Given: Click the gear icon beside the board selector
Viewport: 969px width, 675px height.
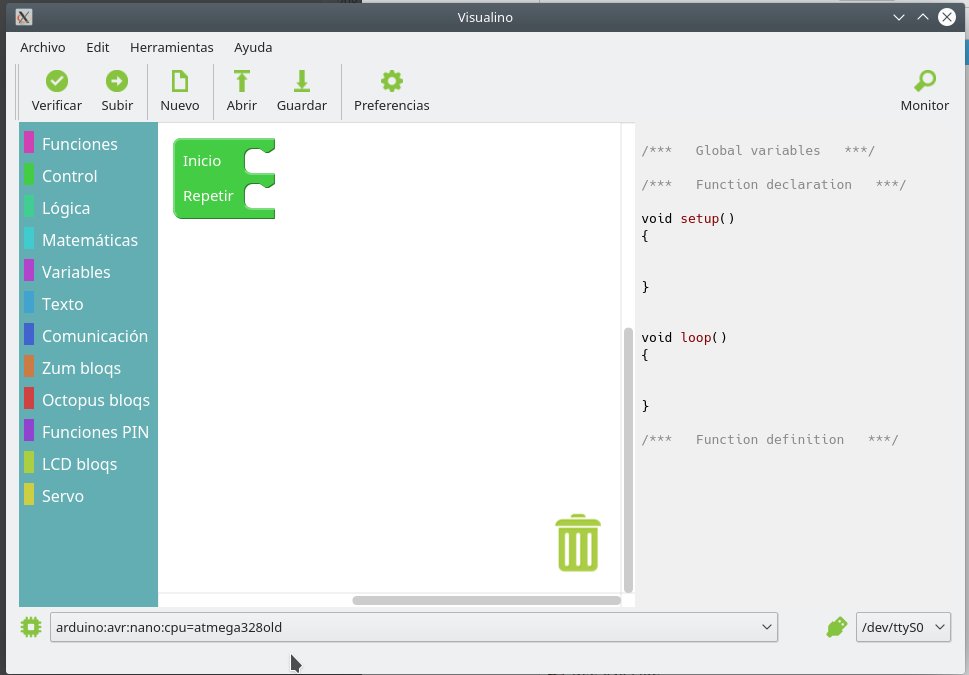Looking at the screenshot, I should tap(30, 626).
